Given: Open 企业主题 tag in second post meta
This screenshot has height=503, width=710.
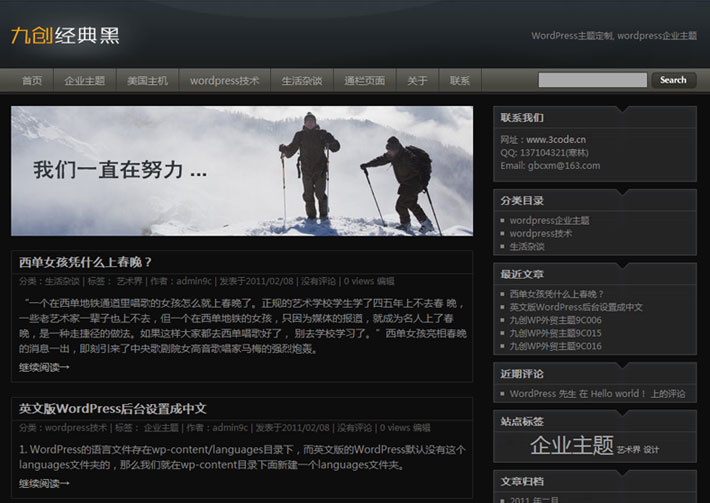Looking at the screenshot, I should [x=161, y=427].
